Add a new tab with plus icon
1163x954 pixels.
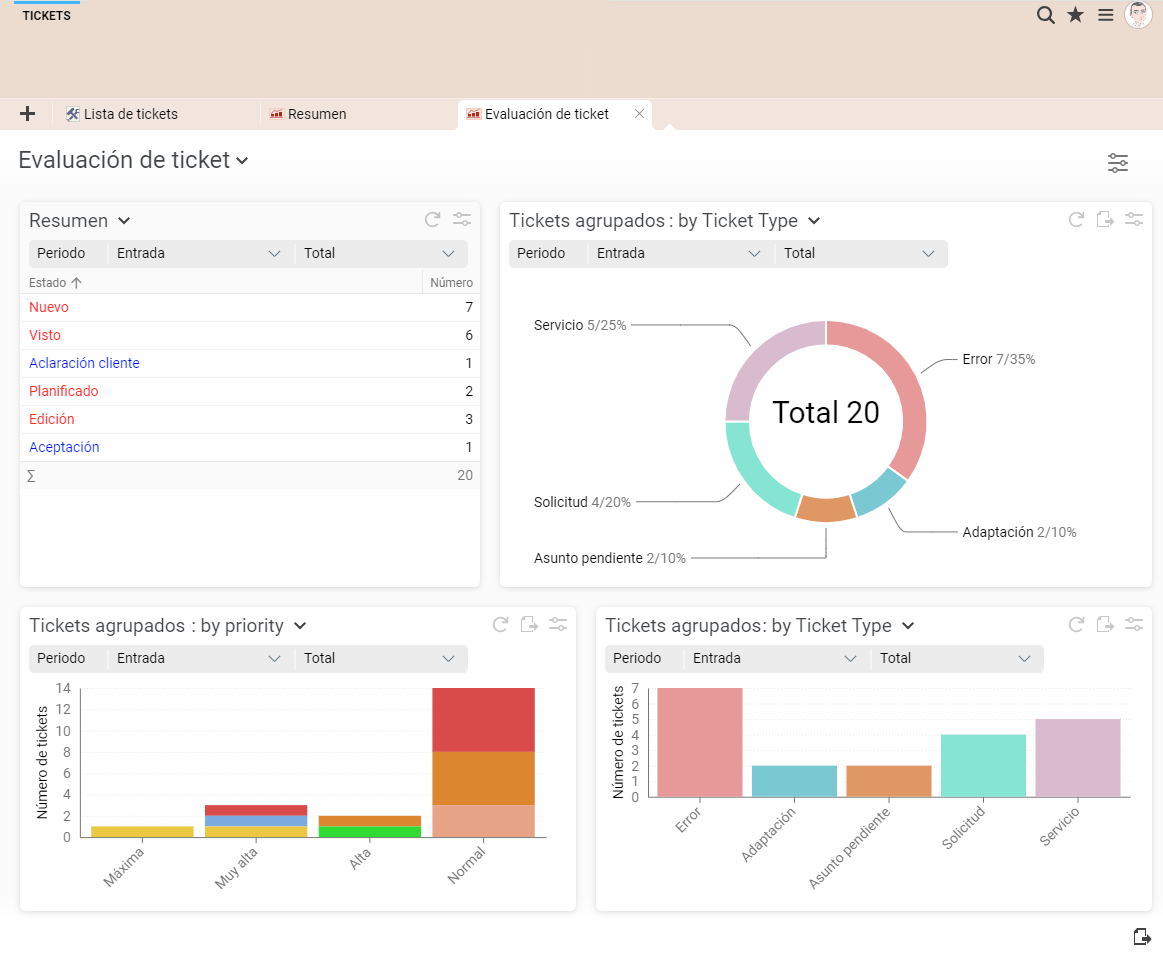tap(27, 114)
